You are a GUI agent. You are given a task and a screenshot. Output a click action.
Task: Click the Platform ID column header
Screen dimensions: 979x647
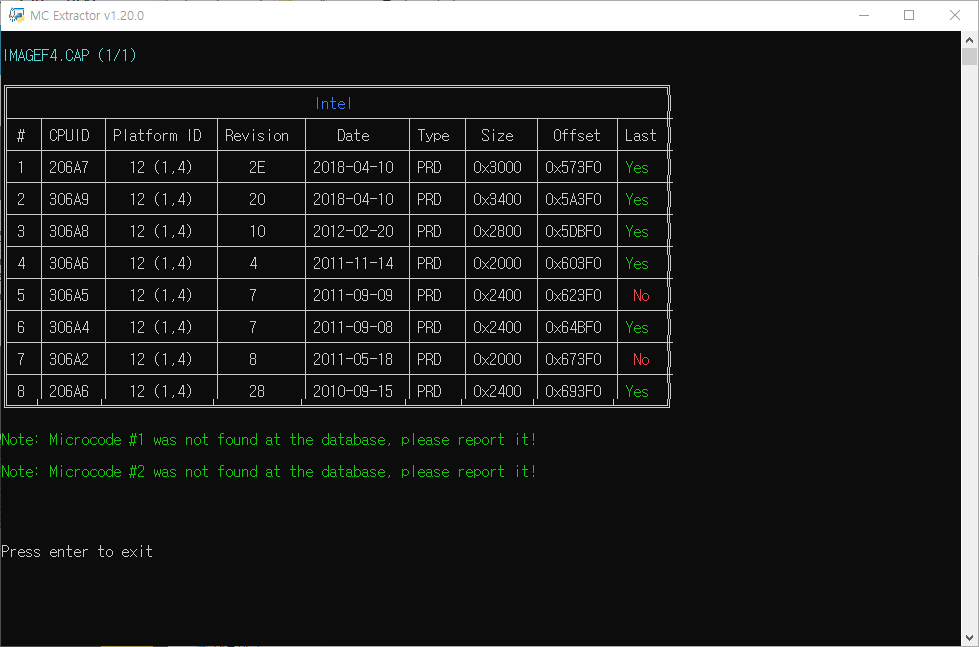pyautogui.click(x=157, y=136)
